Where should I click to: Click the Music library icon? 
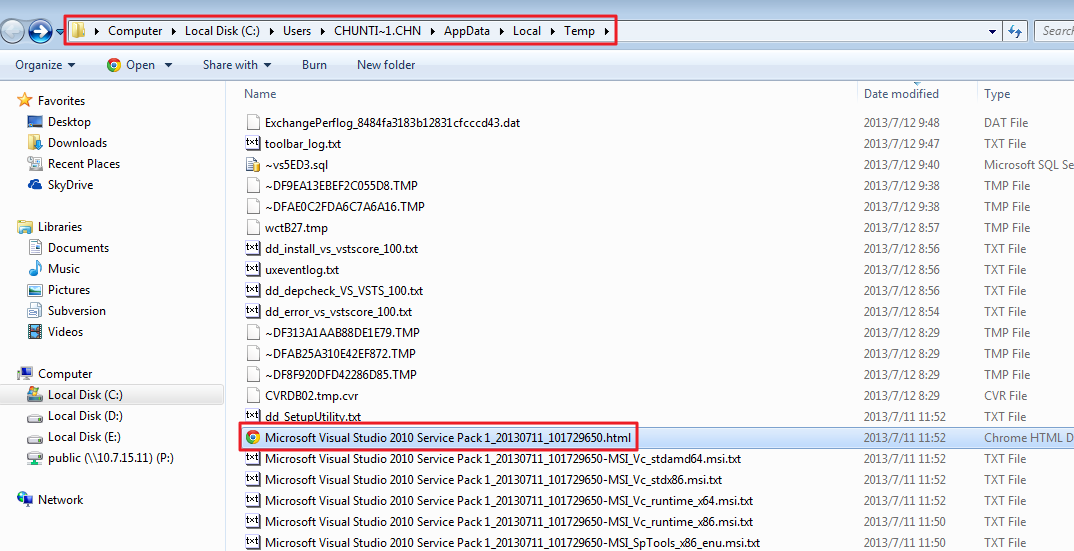point(35,269)
